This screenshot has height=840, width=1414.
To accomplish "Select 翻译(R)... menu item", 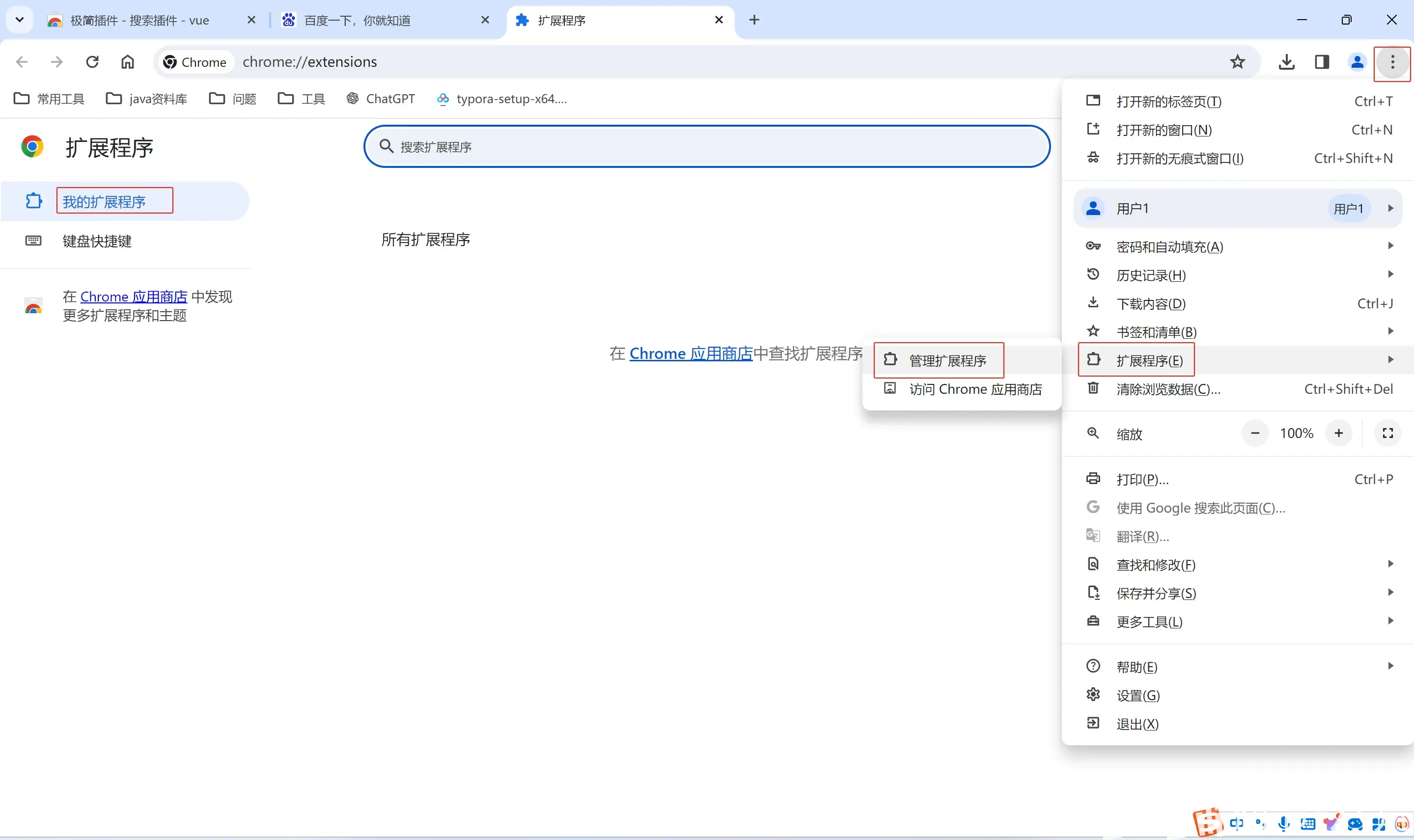I will point(1238,536).
